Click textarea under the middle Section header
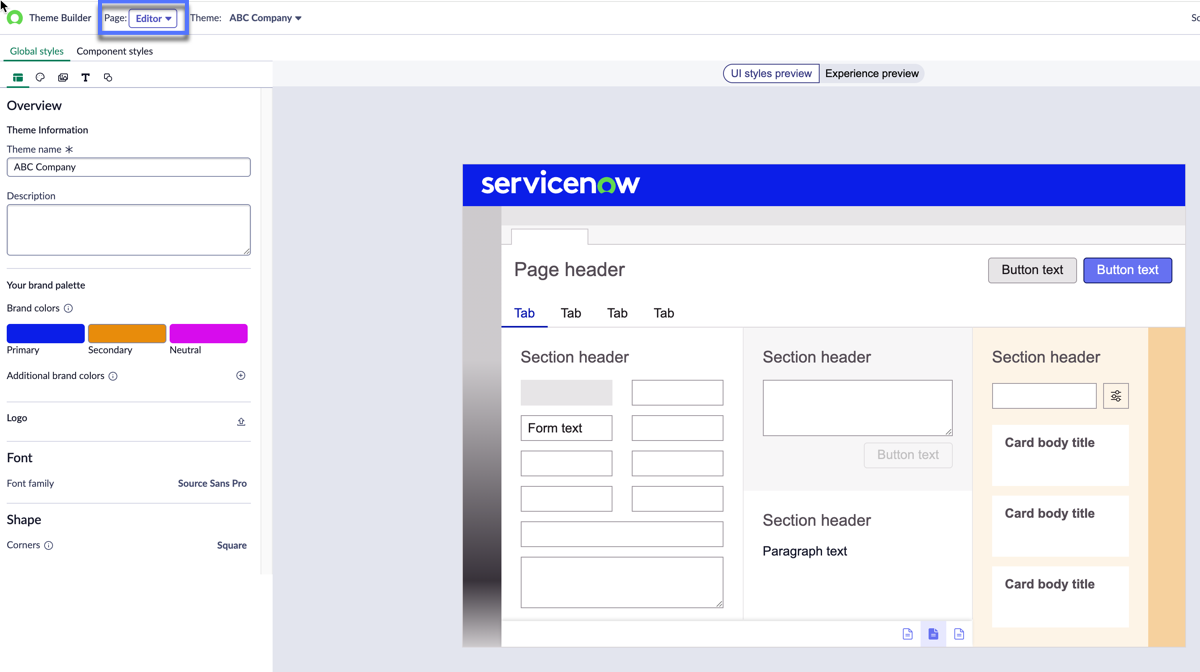Image resolution: width=1200 pixels, height=672 pixels. pos(857,407)
